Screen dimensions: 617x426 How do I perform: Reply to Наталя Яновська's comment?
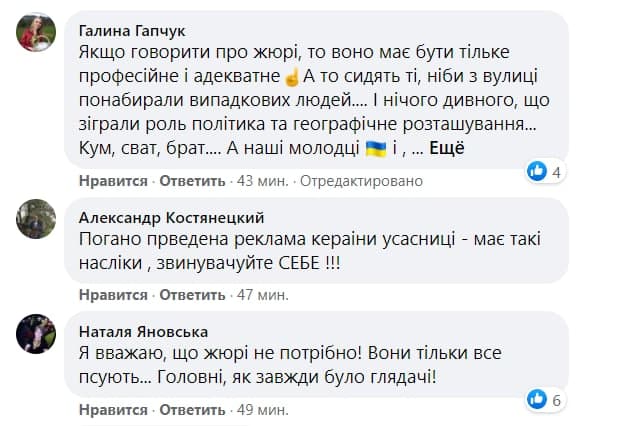coord(192,410)
